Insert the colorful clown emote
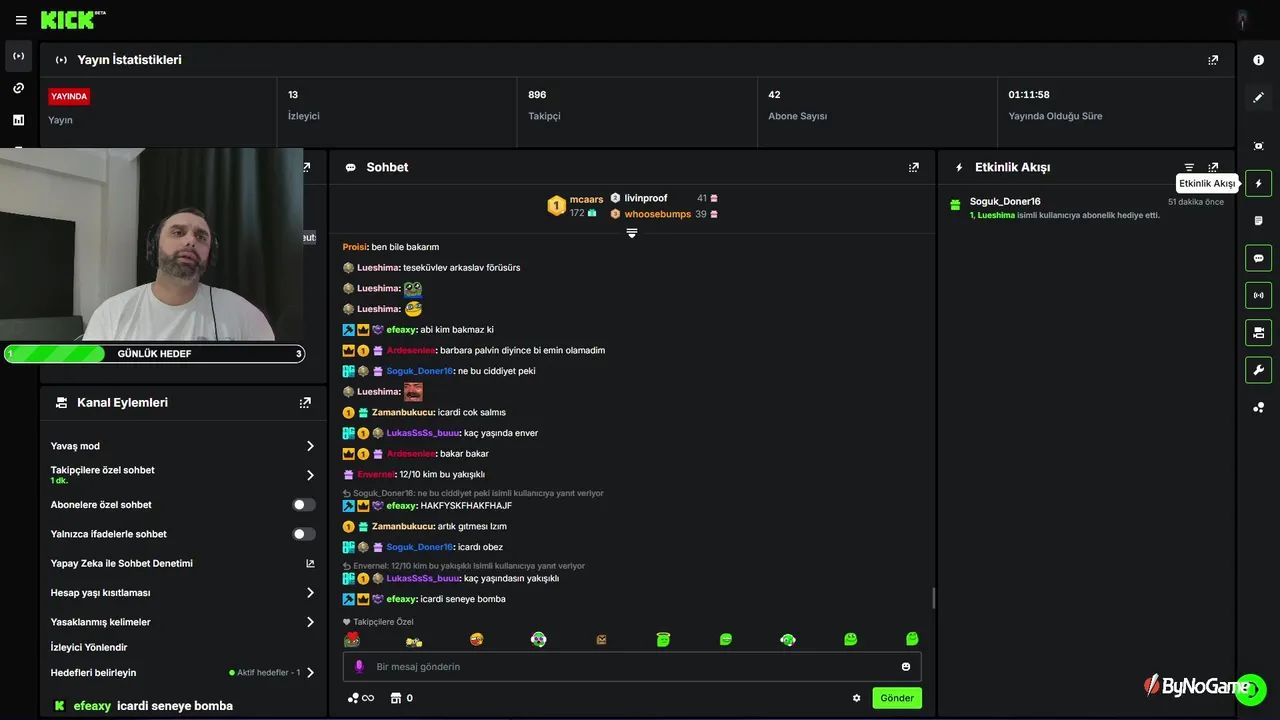 tap(539, 639)
